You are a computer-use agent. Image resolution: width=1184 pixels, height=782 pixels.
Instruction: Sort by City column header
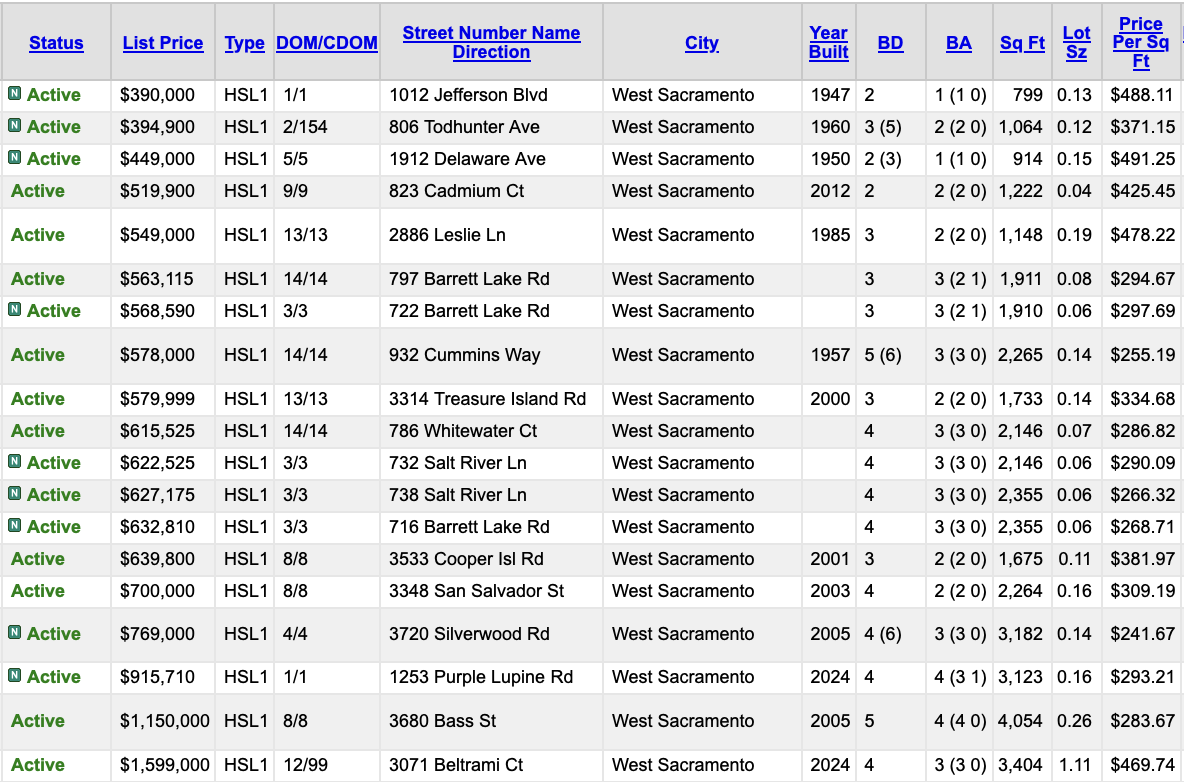point(702,43)
